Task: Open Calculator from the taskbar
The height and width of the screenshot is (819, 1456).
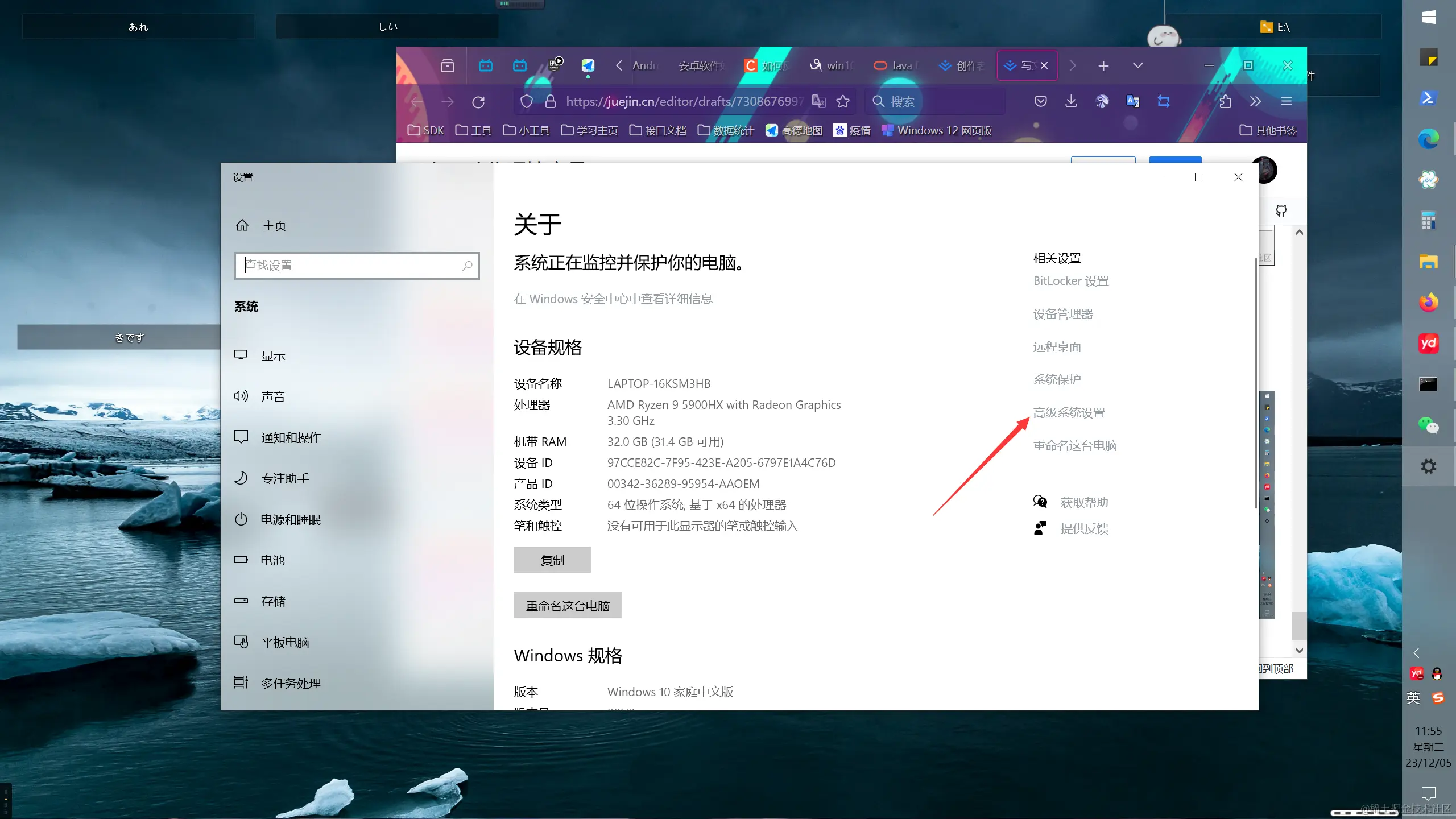Action: (x=1429, y=220)
